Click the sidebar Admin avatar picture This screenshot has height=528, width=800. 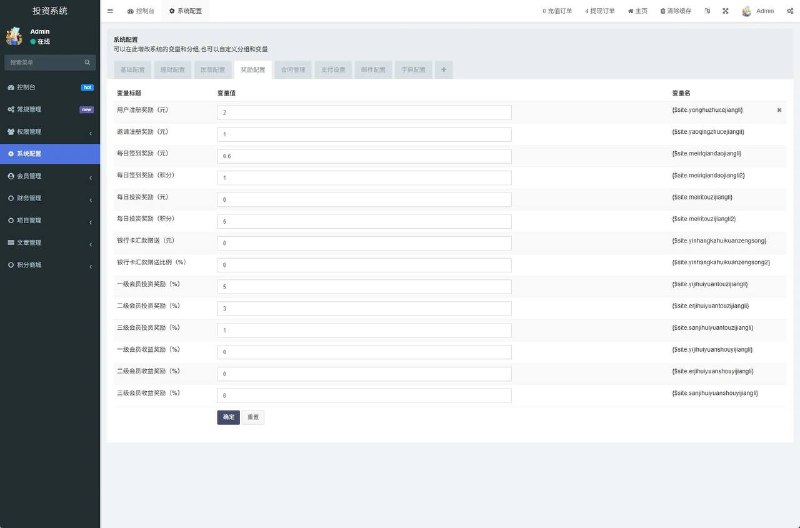coord(14,36)
